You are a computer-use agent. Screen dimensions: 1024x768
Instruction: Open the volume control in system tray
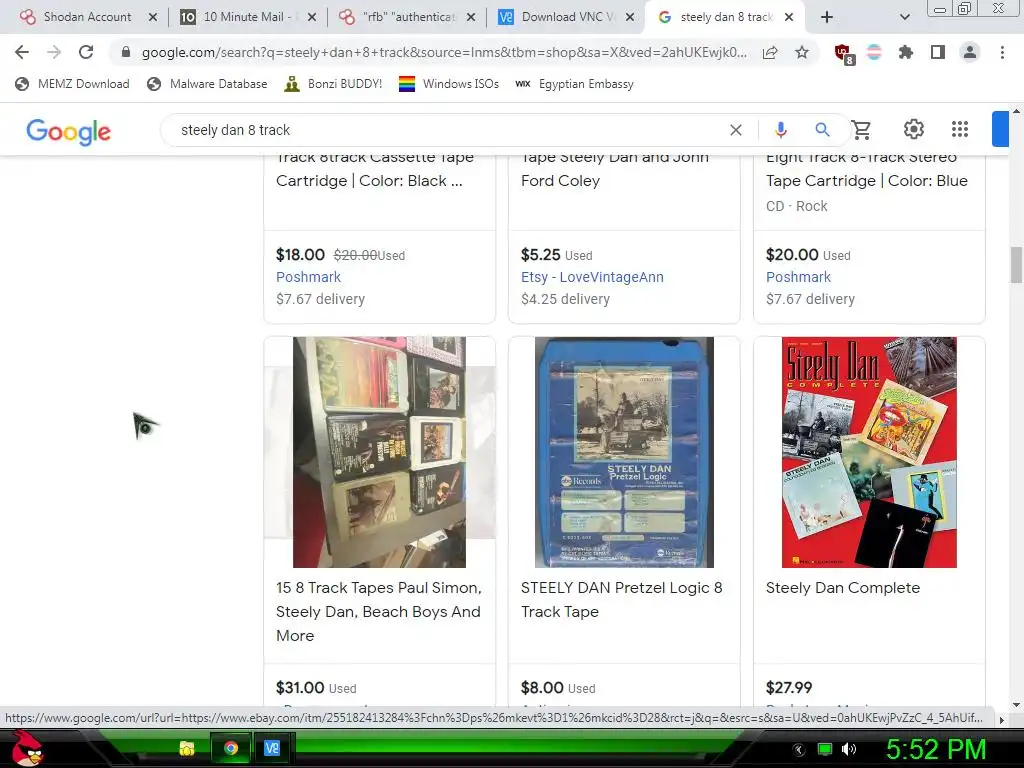[x=849, y=749]
